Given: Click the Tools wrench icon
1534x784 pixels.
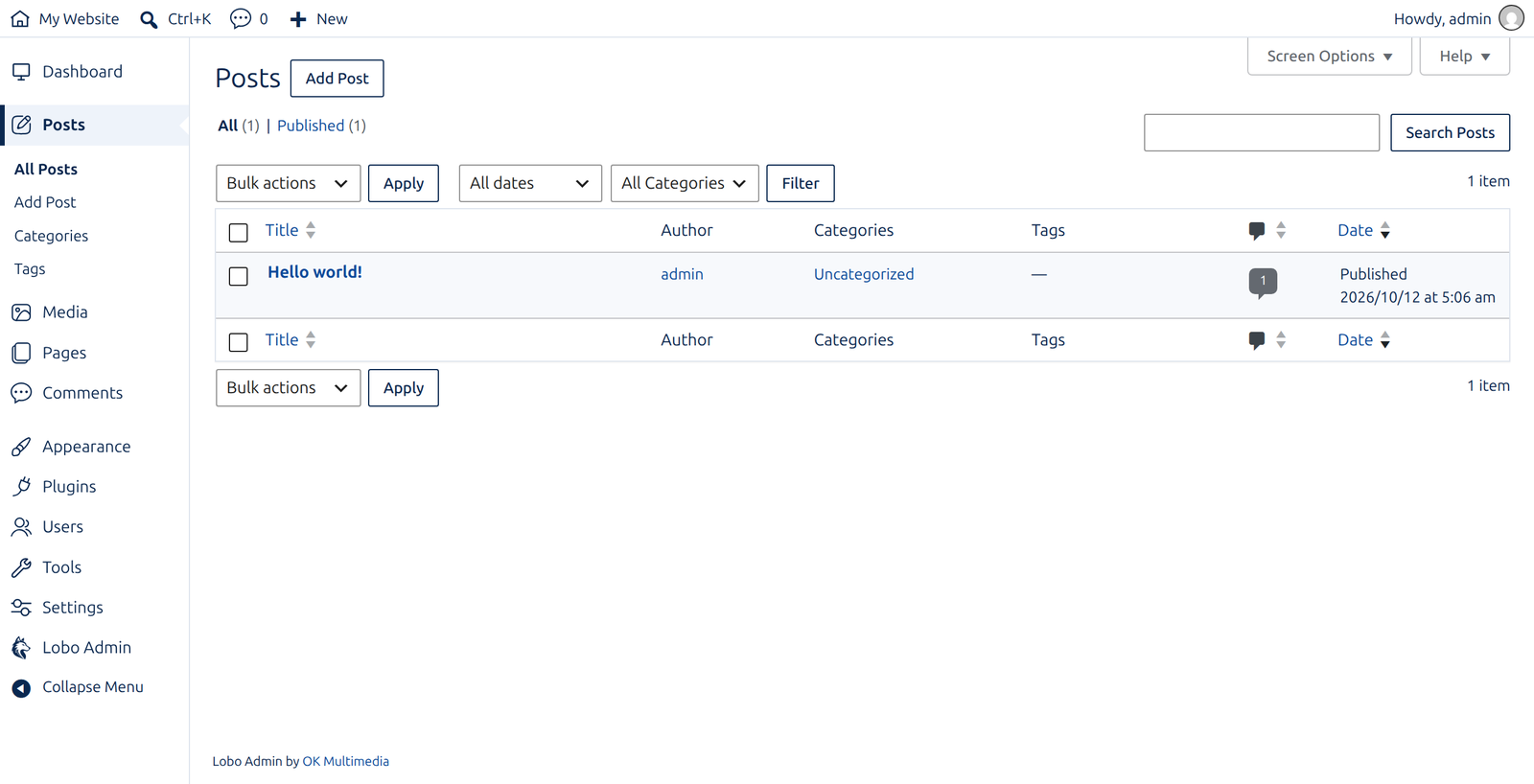Looking at the screenshot, I should [x=21, y=567].
